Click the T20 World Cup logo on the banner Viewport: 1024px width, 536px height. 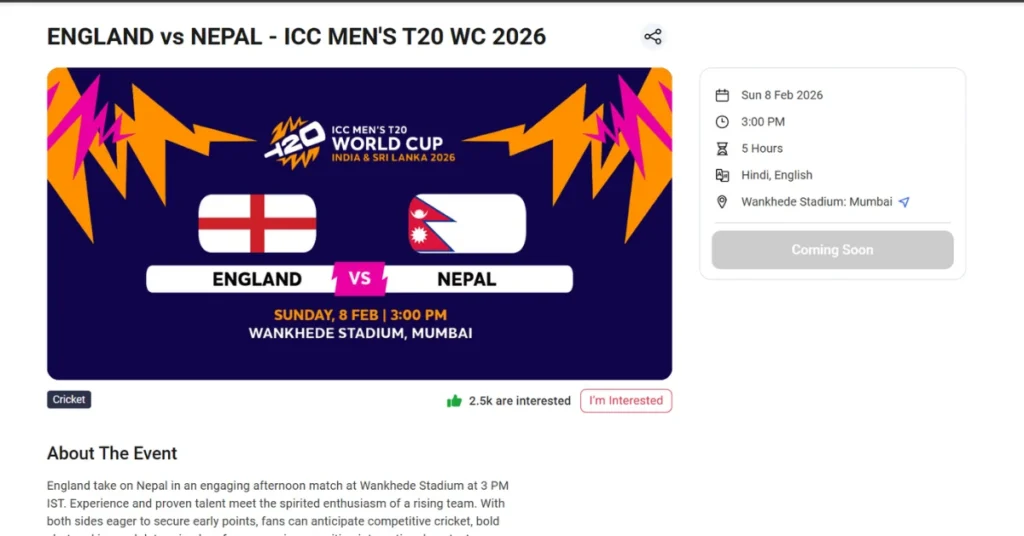(x=359, y=140)
